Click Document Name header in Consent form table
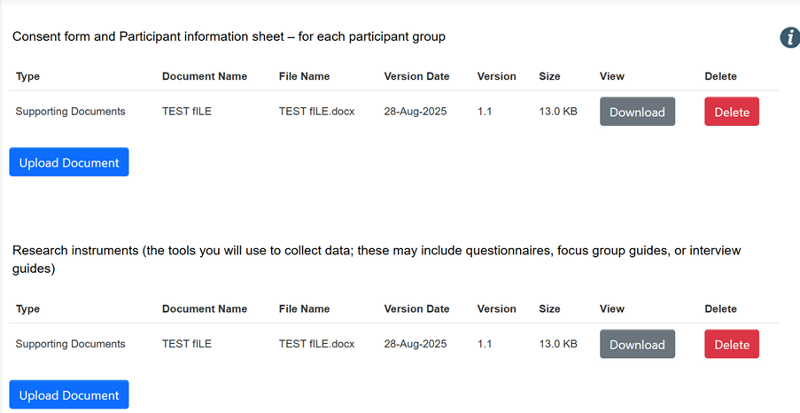 tap(204, 76)
